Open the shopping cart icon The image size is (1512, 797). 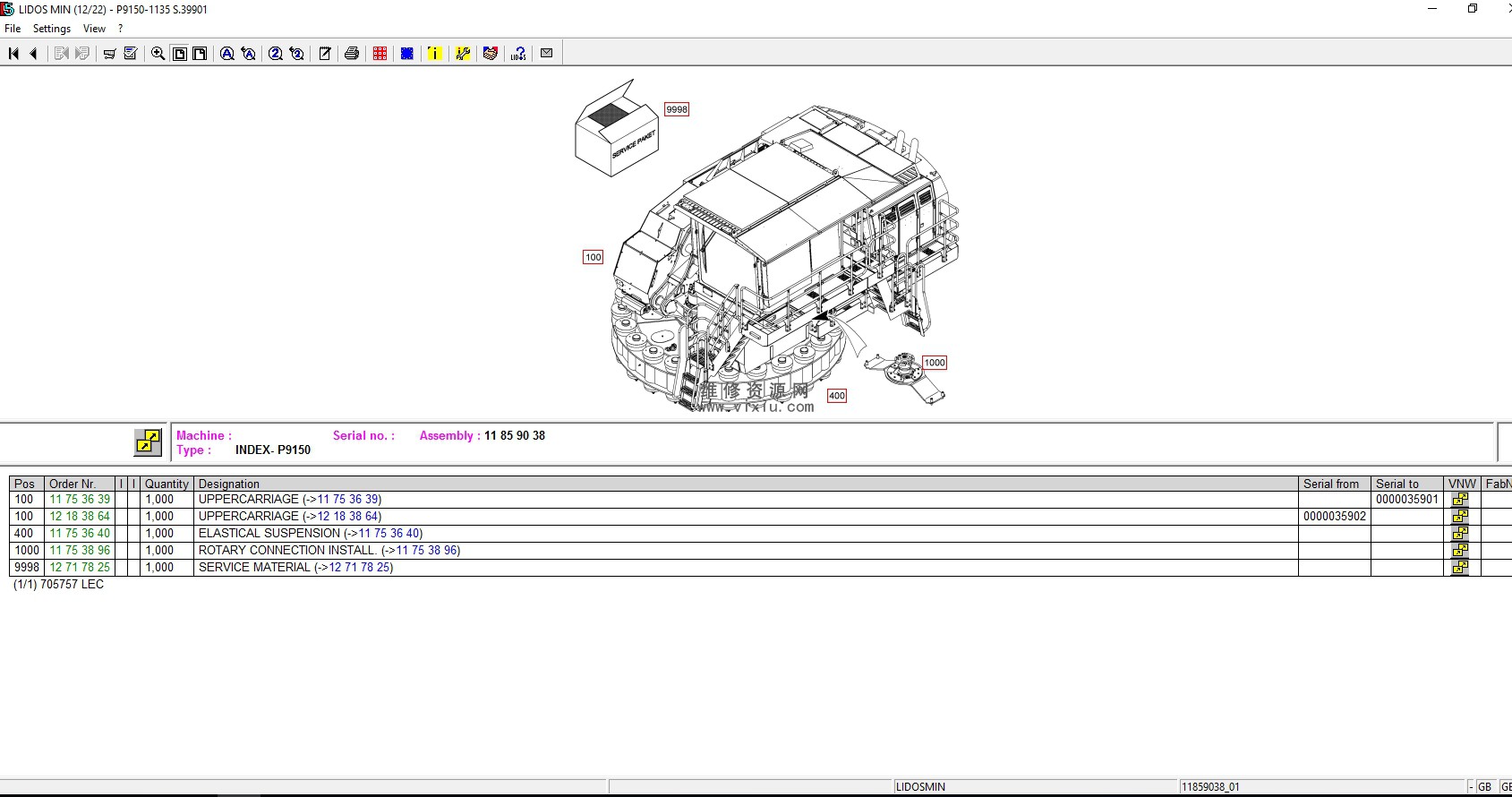pyautogui.click(x=109, y=54)
